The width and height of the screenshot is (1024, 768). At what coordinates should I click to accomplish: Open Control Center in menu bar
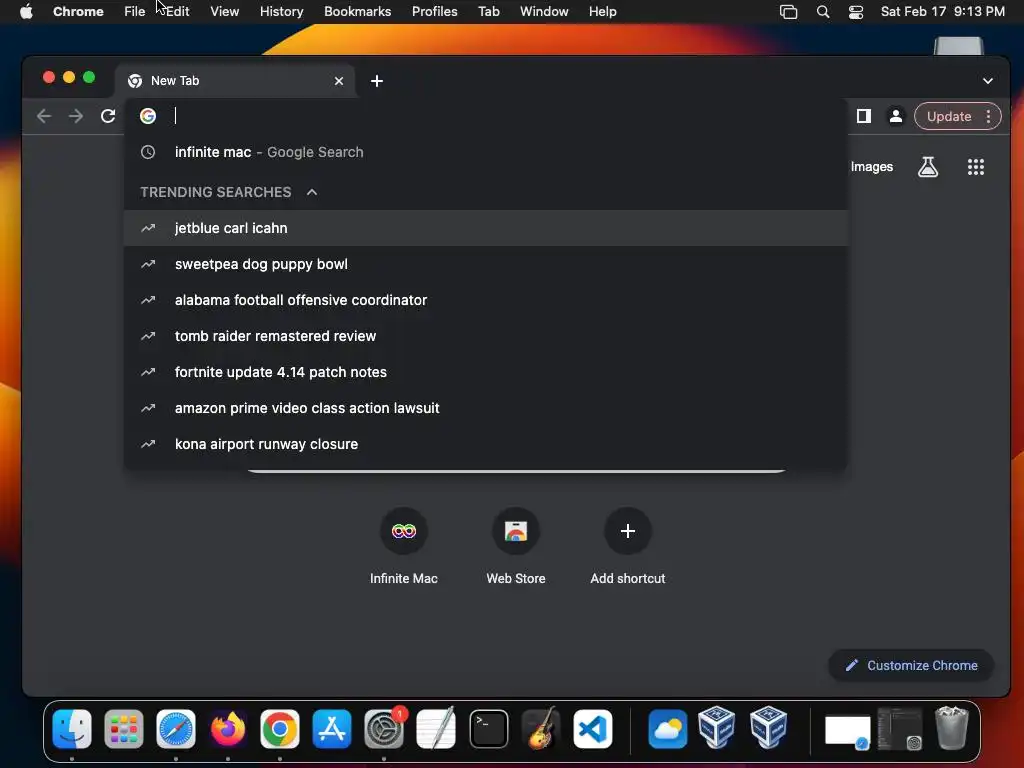click(856, 12)
